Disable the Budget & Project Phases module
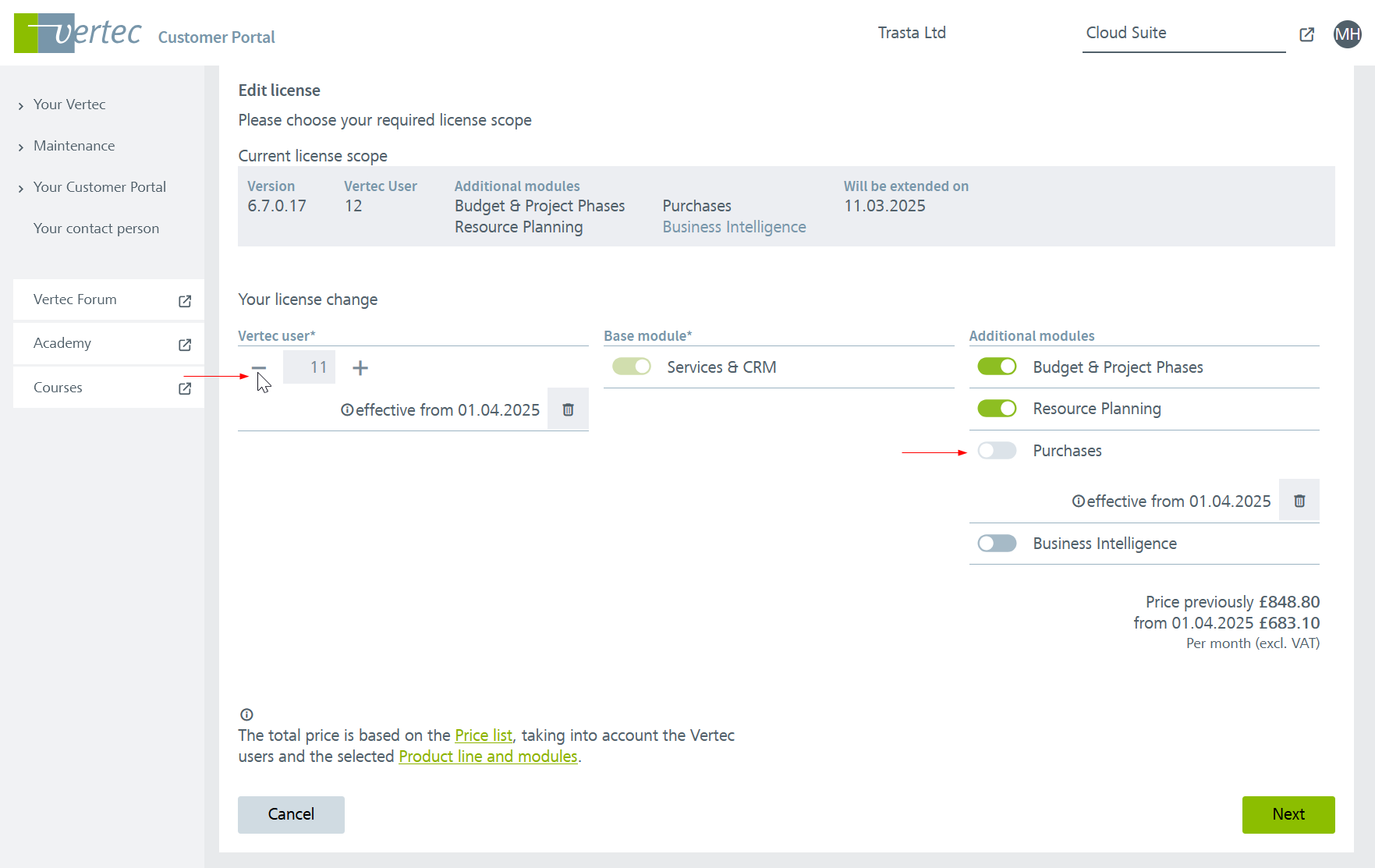 [x=996, y=367]
